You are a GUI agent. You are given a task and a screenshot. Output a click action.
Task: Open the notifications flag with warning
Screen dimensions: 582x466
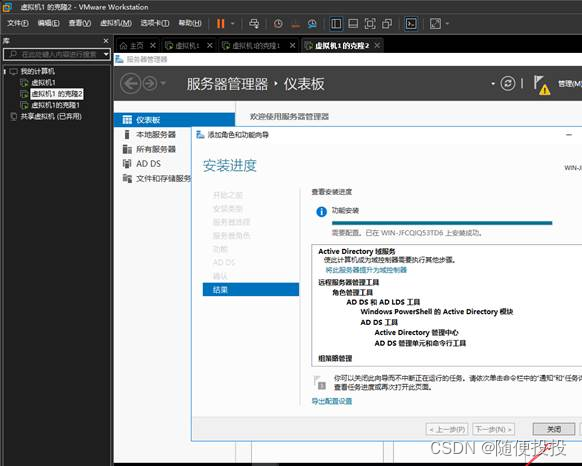(541, 85)
